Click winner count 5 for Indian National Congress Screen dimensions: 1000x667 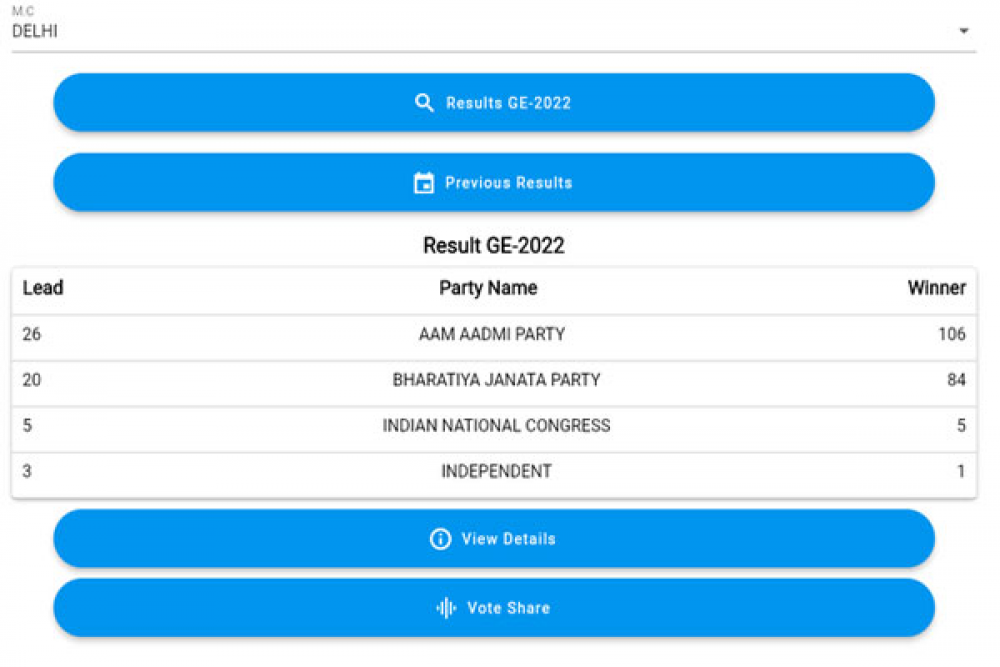pos(961,425)
